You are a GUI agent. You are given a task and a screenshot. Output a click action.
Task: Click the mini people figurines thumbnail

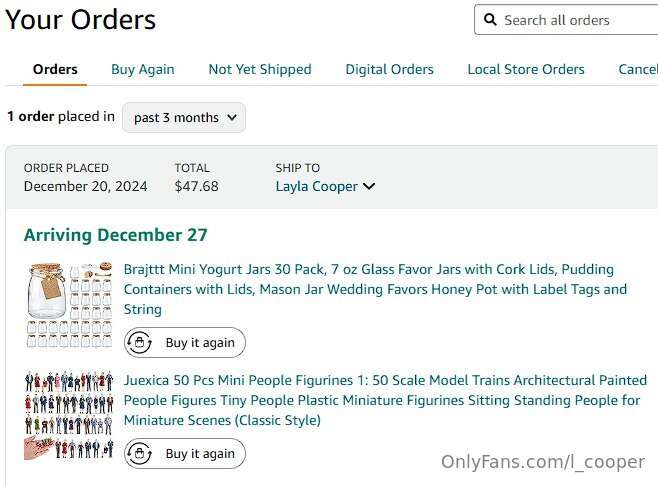coord(69,415)
